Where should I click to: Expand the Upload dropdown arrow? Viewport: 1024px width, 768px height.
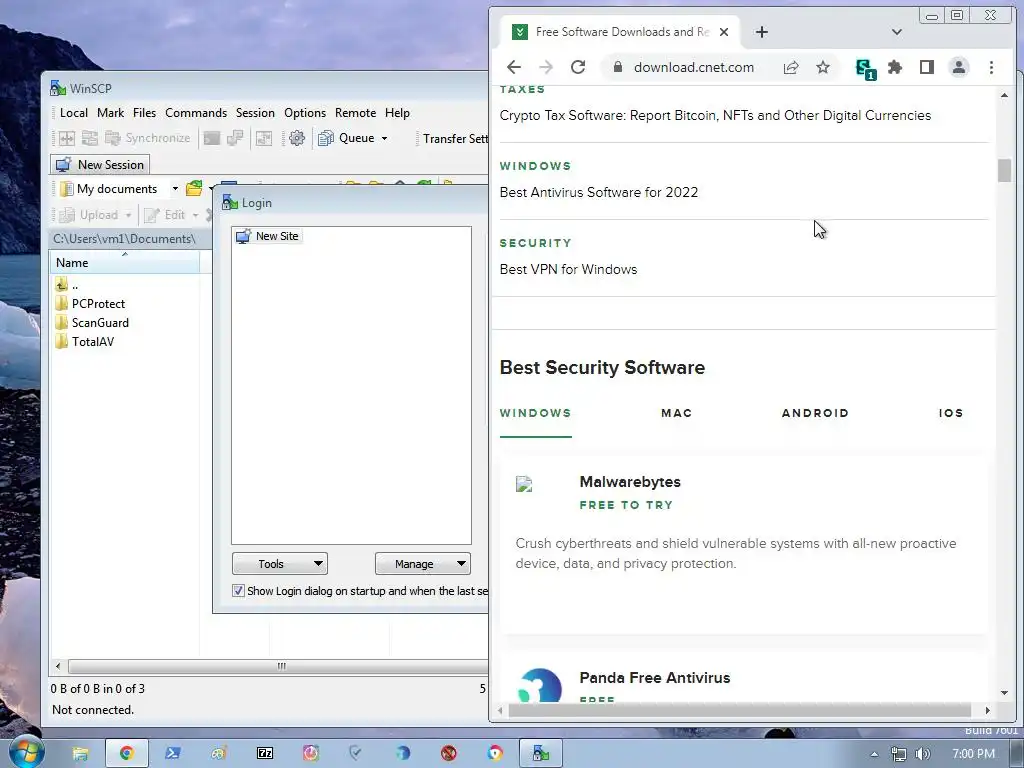[x=128, y=215]
